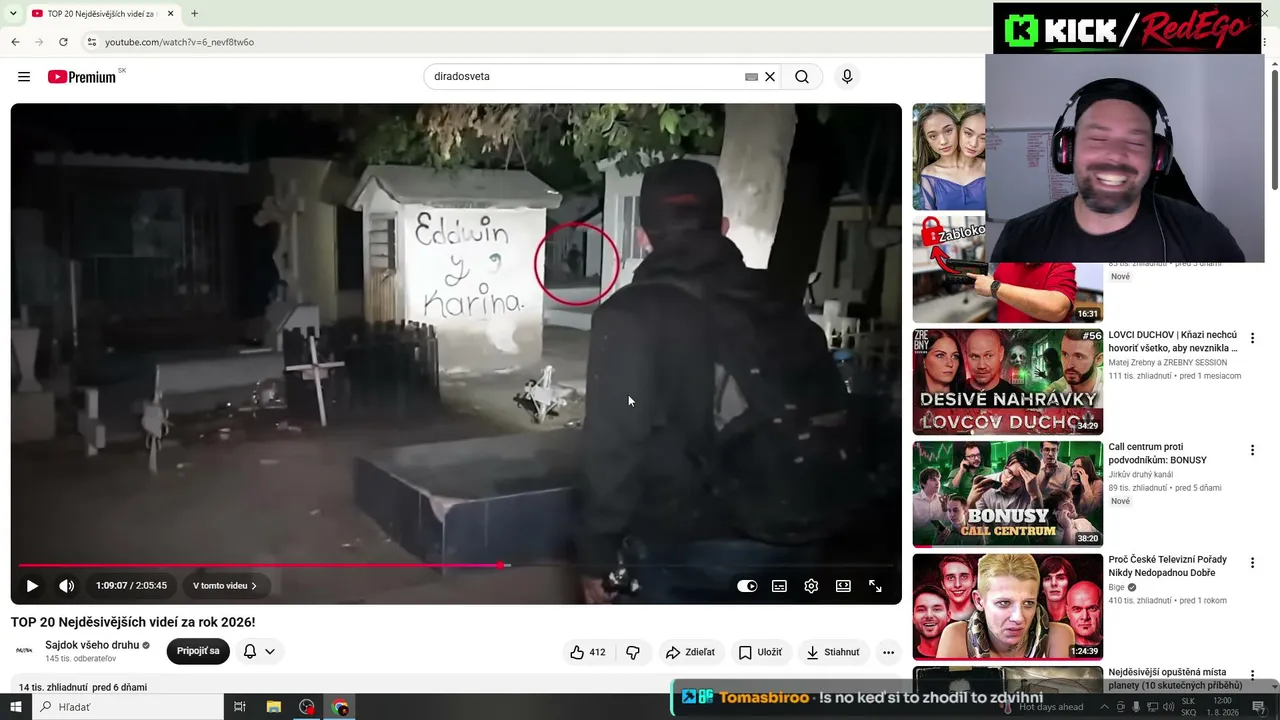
Task: Open the YouTube guide hamburger menu
Action: click(x=24, y=77)
